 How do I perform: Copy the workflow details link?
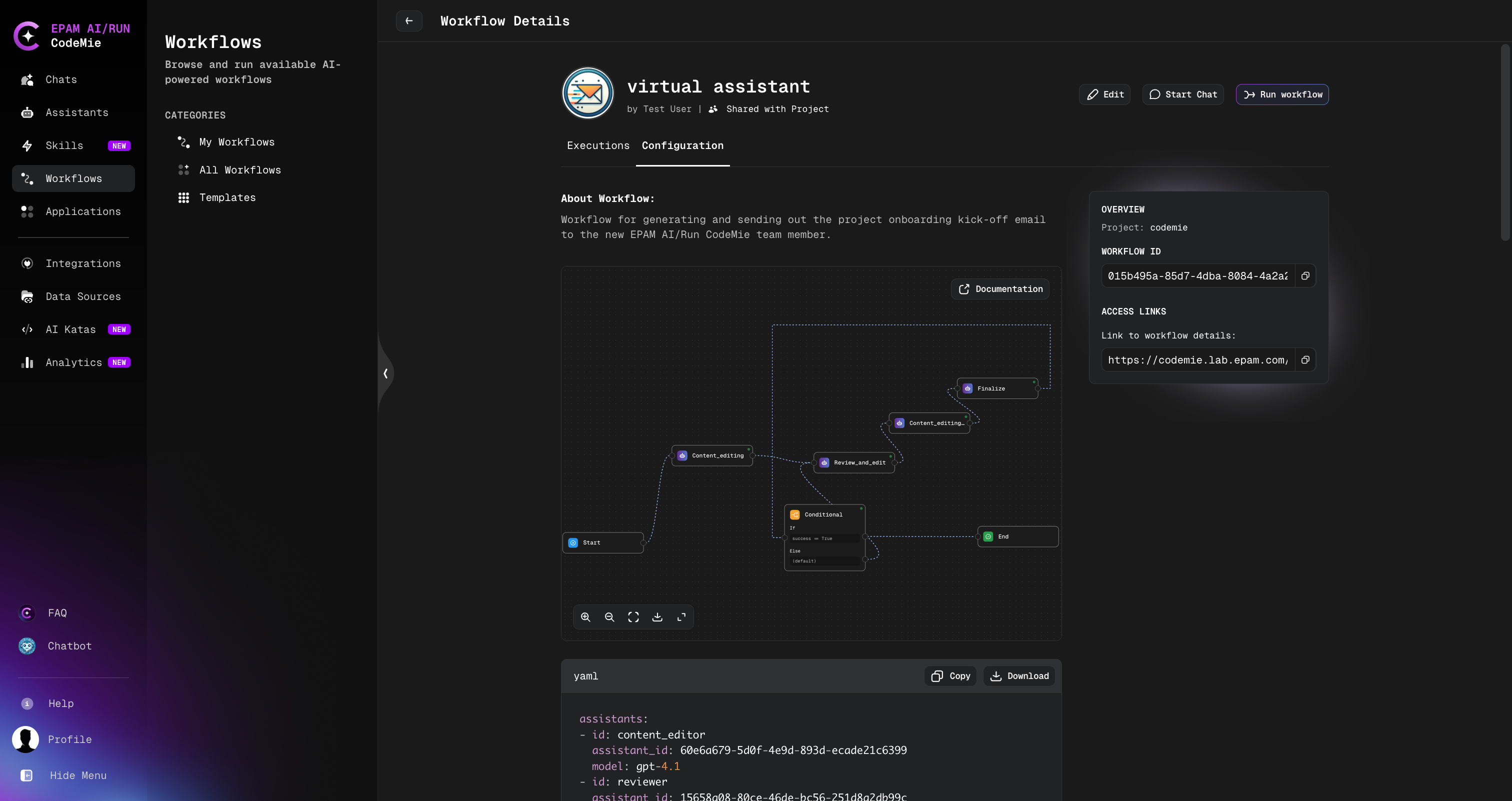click(x=1305, y=359)
